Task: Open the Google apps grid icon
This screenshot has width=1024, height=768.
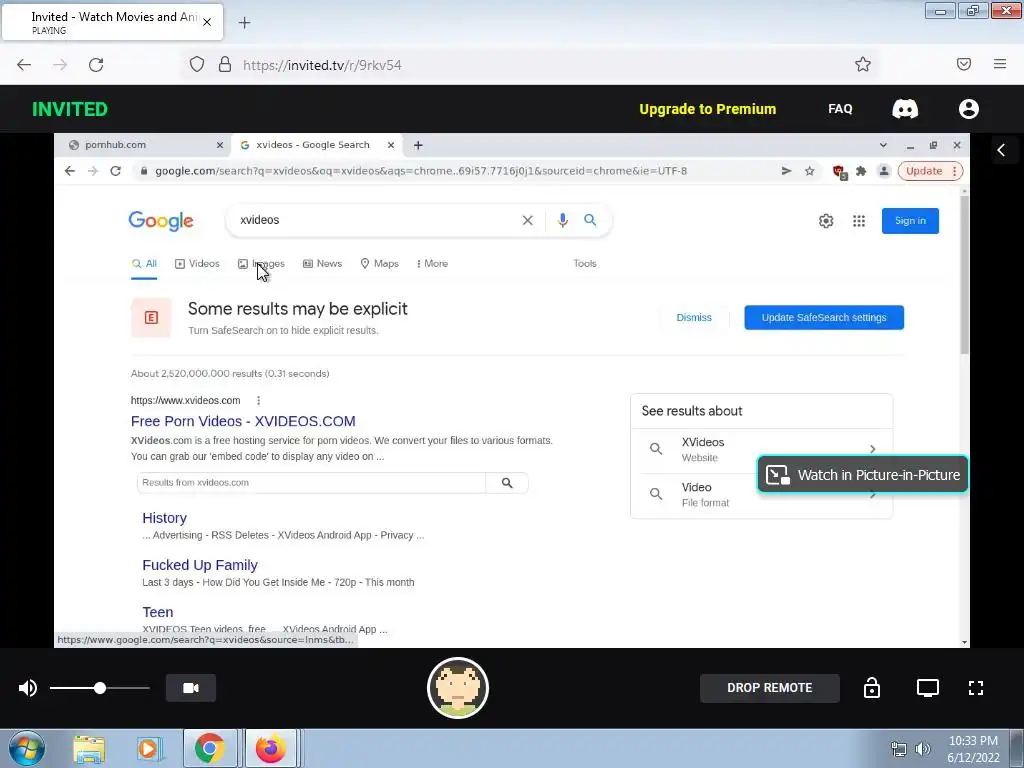Action: click(859, 221)
